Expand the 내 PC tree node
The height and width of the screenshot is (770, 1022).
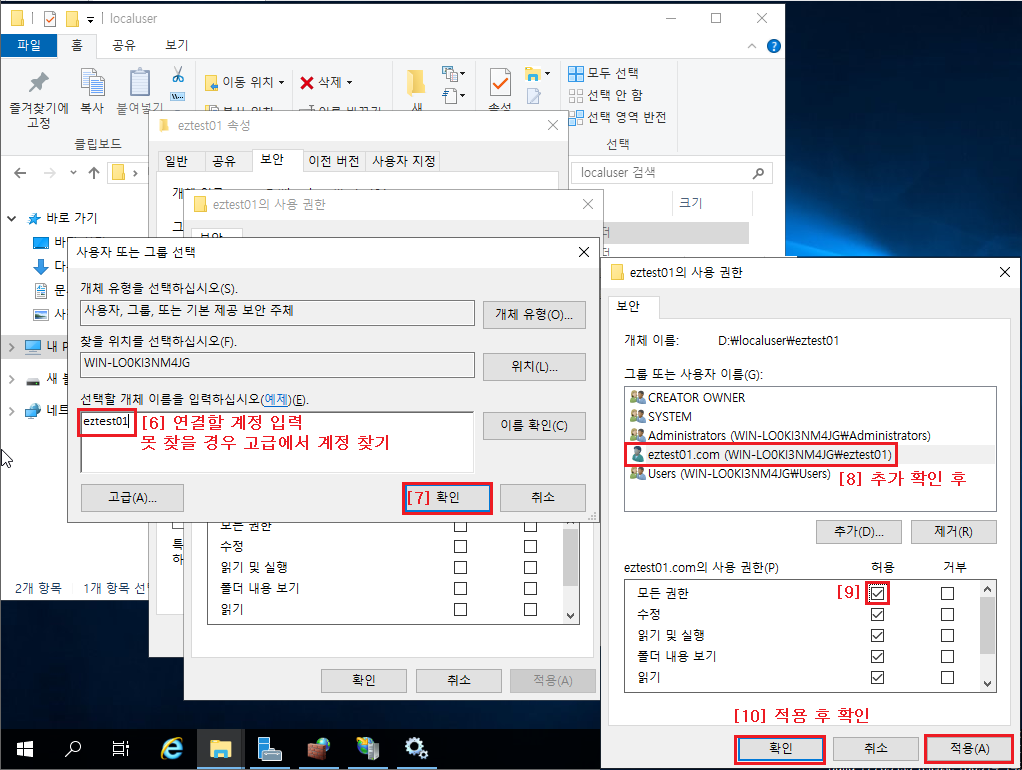(11, 347)
